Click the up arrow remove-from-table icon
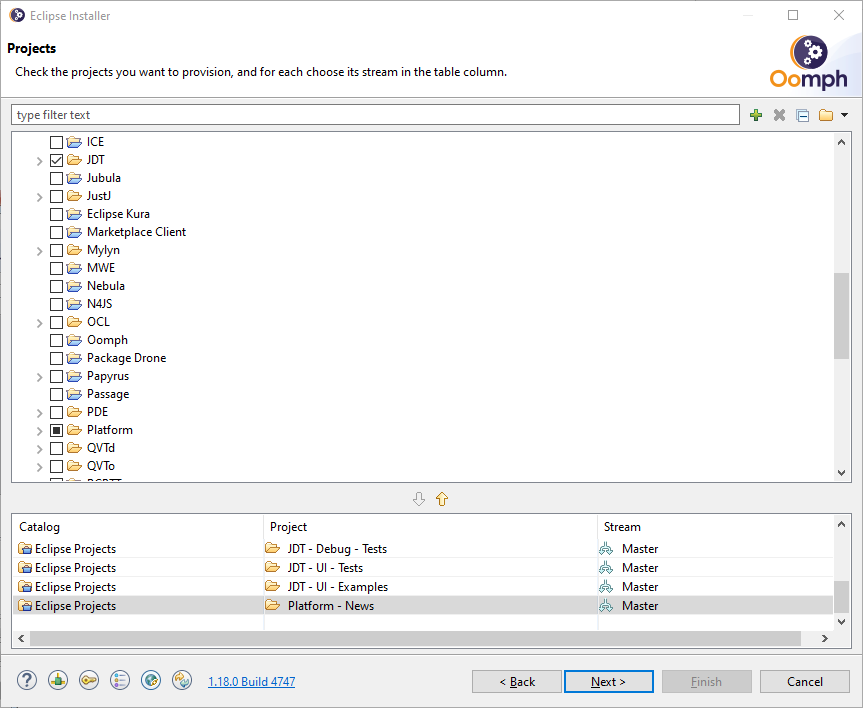 click(442, 499)
